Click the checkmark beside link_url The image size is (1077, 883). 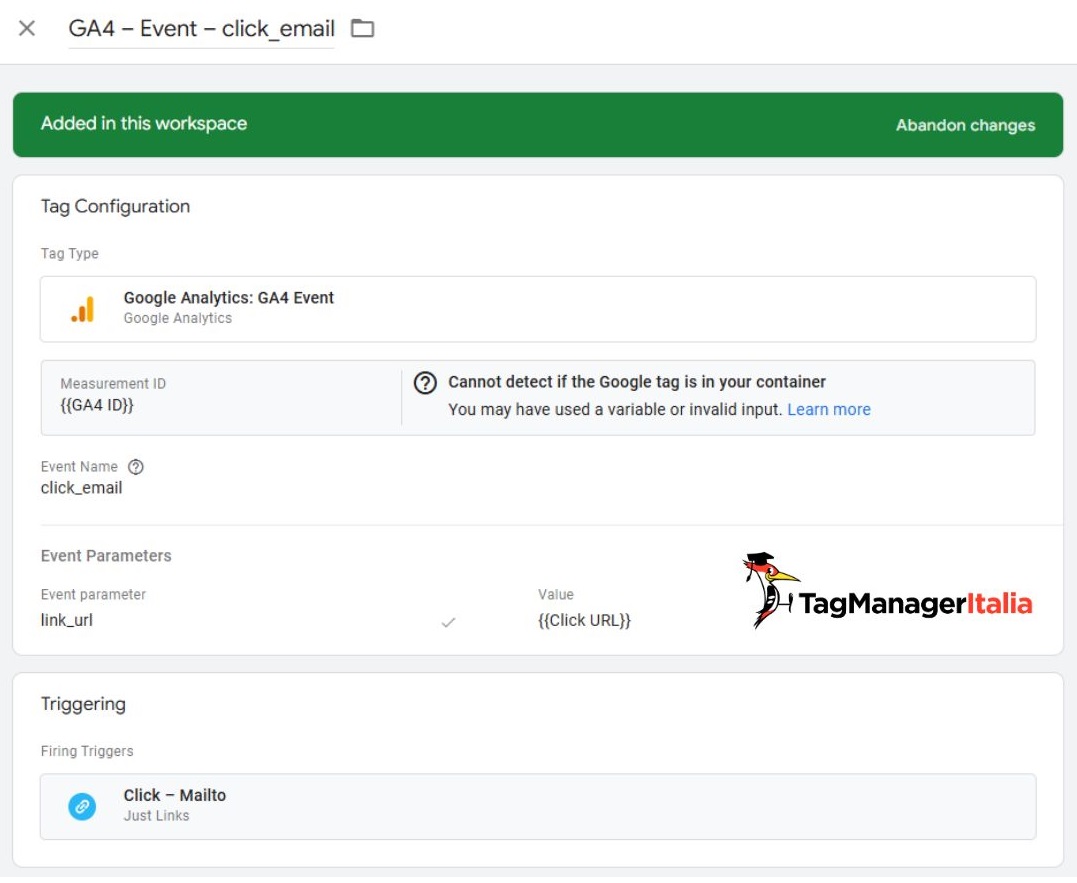pyautogui.click(x=449, y=623)
